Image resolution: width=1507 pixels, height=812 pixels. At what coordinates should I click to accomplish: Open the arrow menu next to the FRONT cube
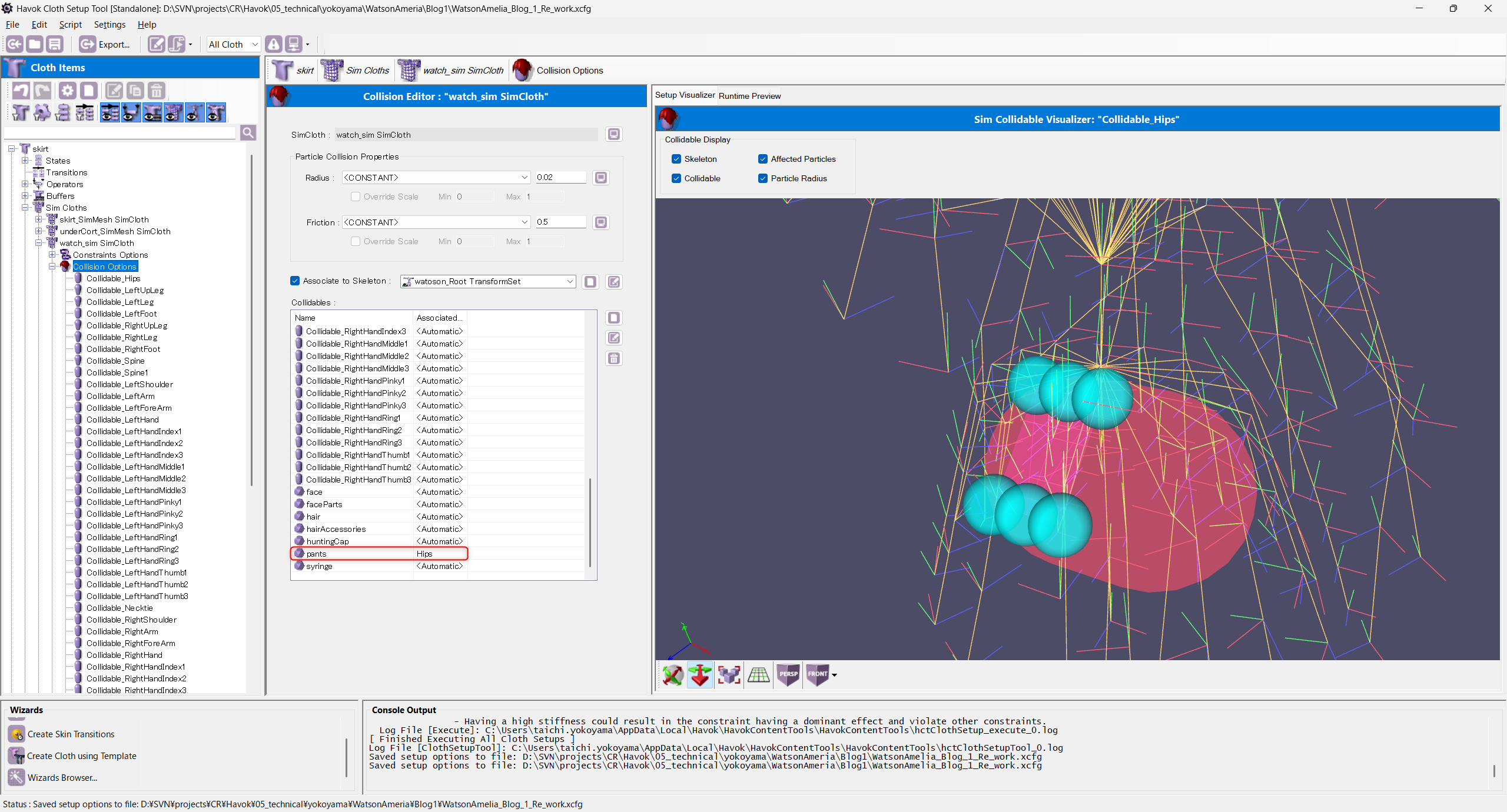pos(834,675)
